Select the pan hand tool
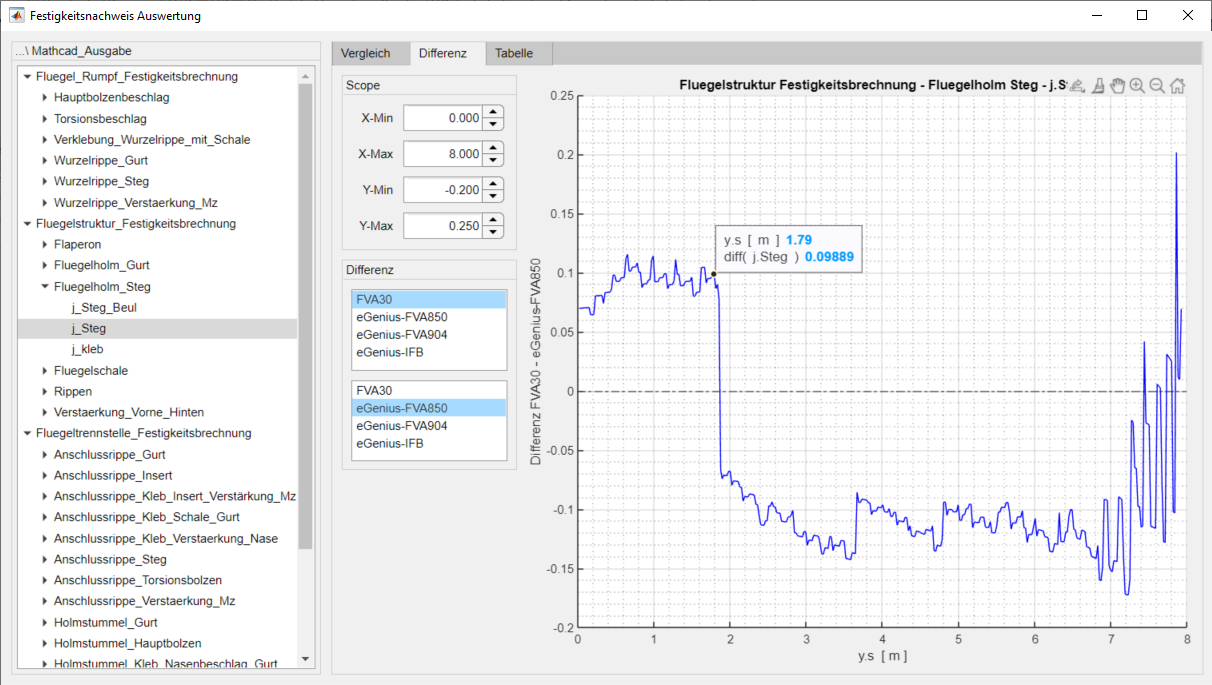The width and height of the screenshot is (1212, 685). [1118, 86]
